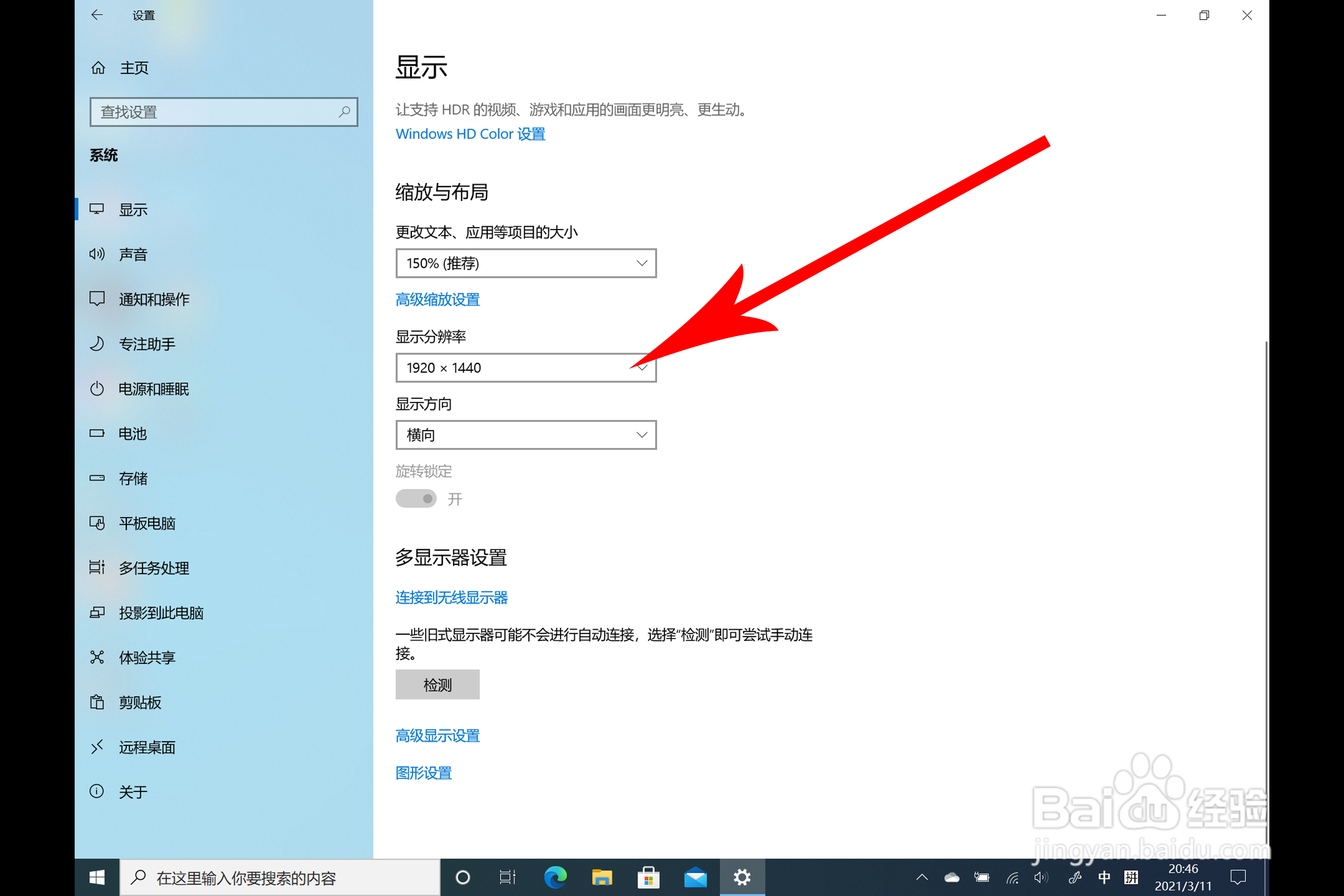This screenshot has height=896, width=1344.
Task: Open 电池 settings
Action: 224,433
